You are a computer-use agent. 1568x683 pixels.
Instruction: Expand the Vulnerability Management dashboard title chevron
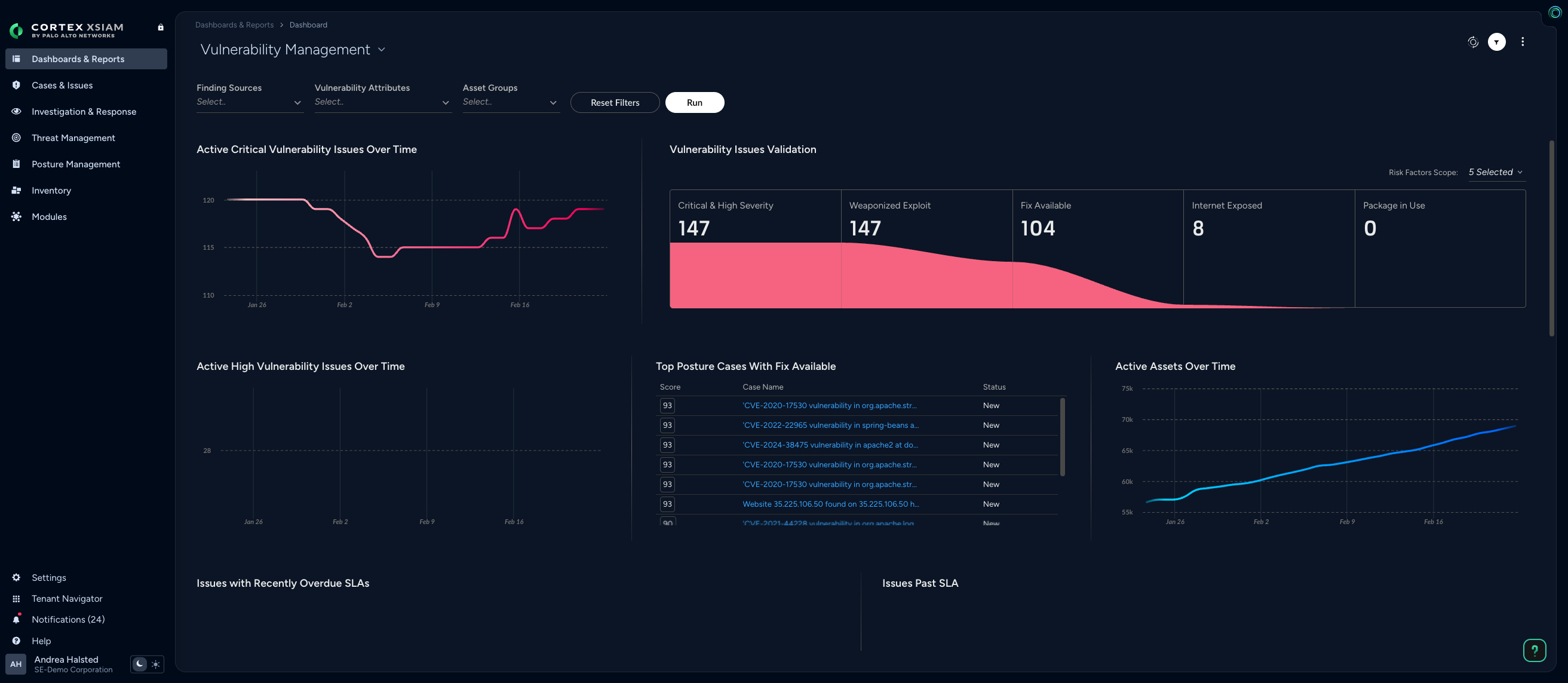click(x=382, y=50)
